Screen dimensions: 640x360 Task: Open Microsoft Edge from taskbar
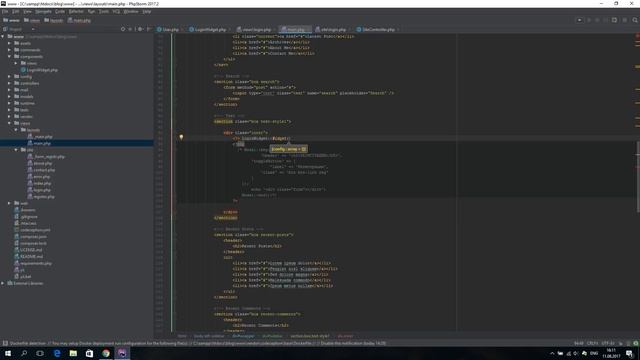coord(57,353)
